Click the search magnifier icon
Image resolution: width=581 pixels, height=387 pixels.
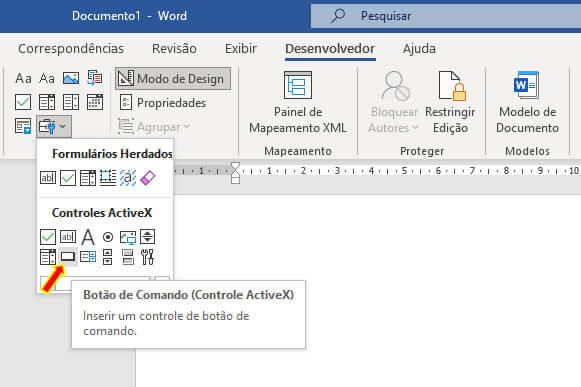click(x=338, y=16)
